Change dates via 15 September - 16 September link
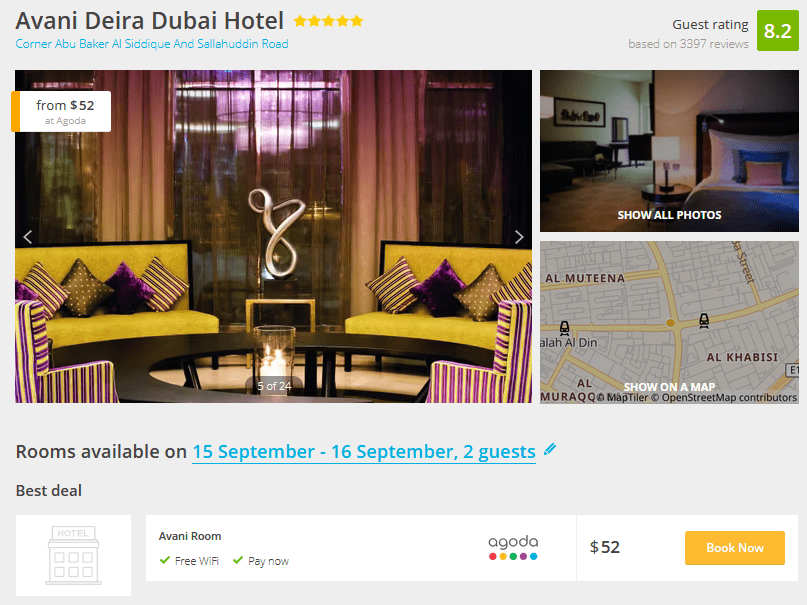807x605 pixels. [x=364, y=452]
